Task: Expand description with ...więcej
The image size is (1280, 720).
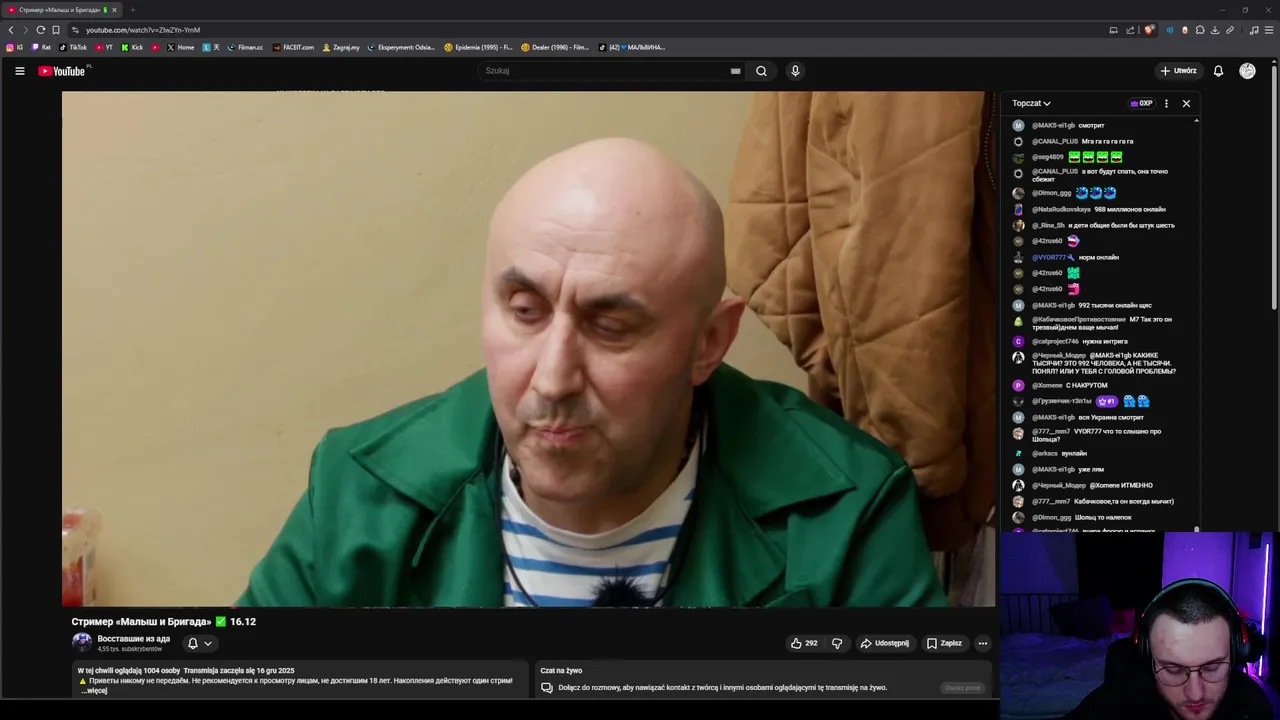Action: [x=94, y=691]
